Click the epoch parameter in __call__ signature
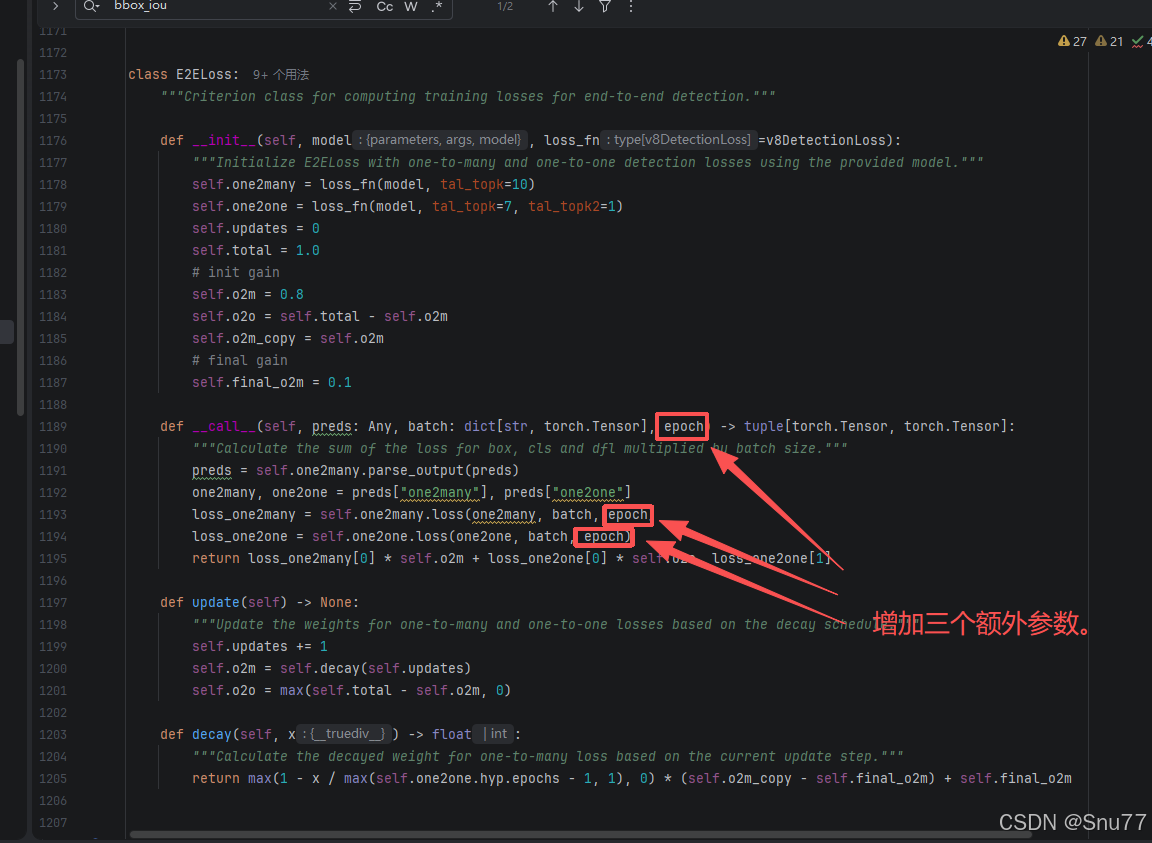This screenshot has width=1152, height=843. 683,426
